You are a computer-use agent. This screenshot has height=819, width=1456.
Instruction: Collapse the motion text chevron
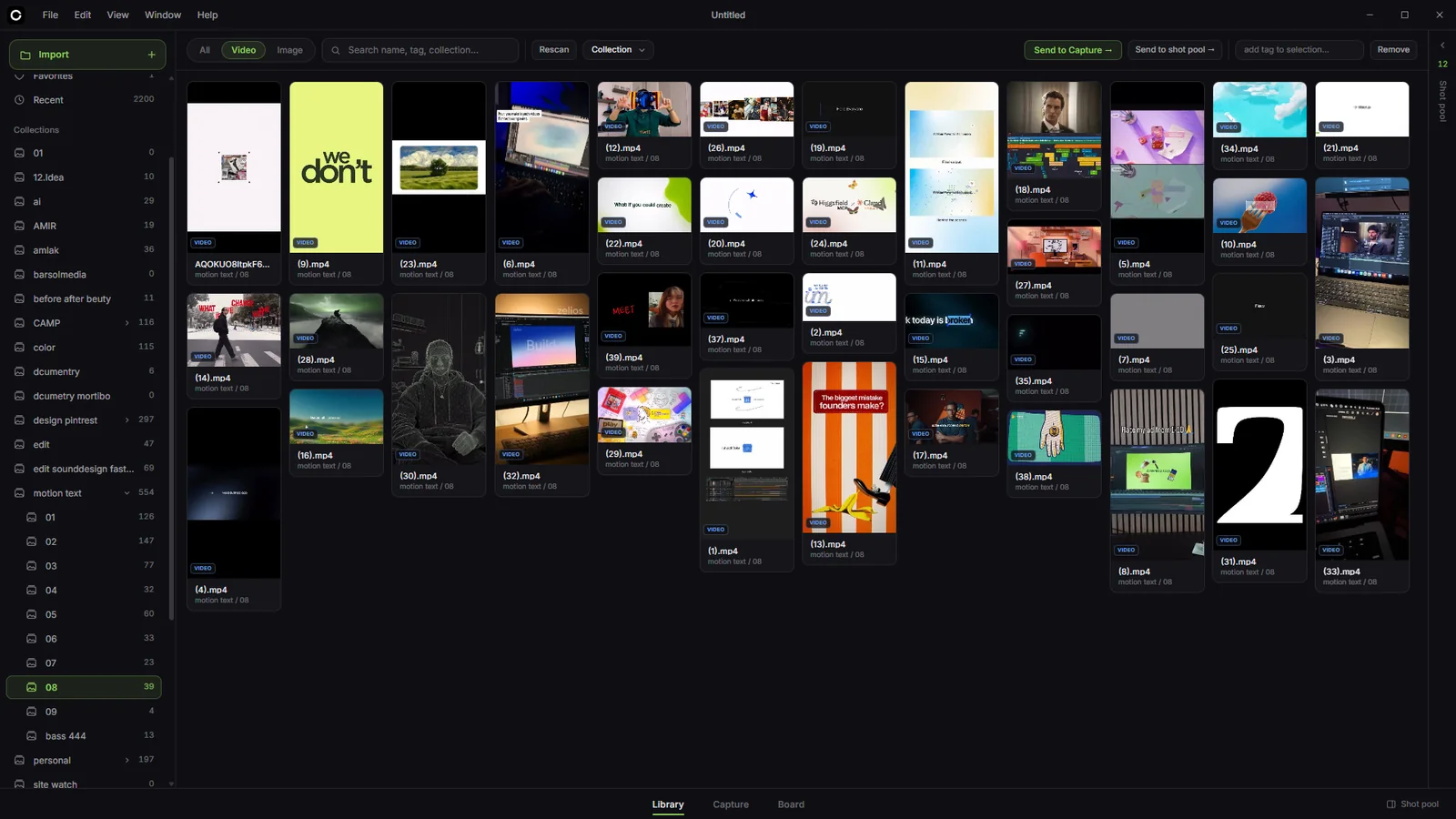click(126, 493)
